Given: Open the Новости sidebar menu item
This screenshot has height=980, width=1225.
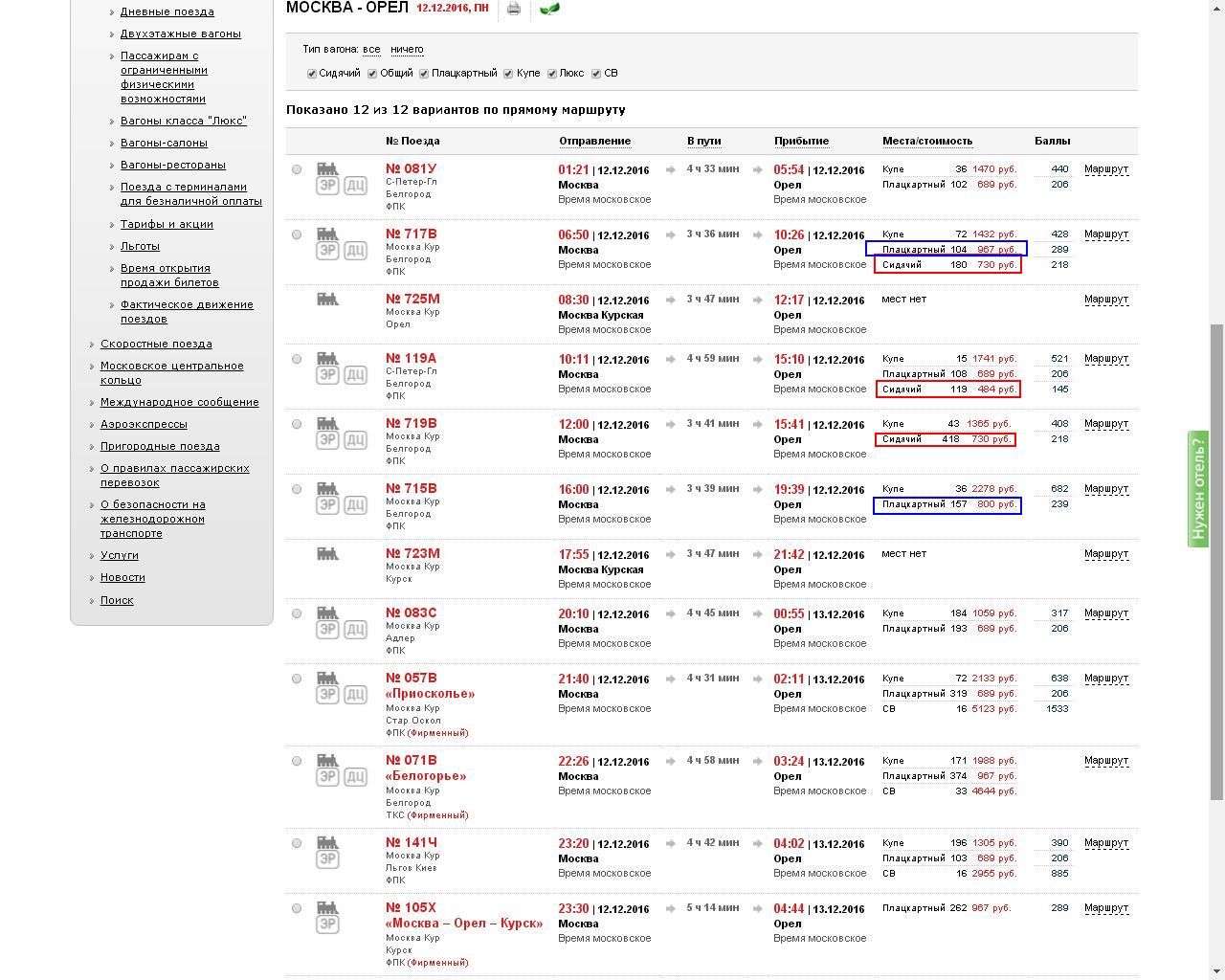Looking at the screenshot, I should [x=122, y=577].
